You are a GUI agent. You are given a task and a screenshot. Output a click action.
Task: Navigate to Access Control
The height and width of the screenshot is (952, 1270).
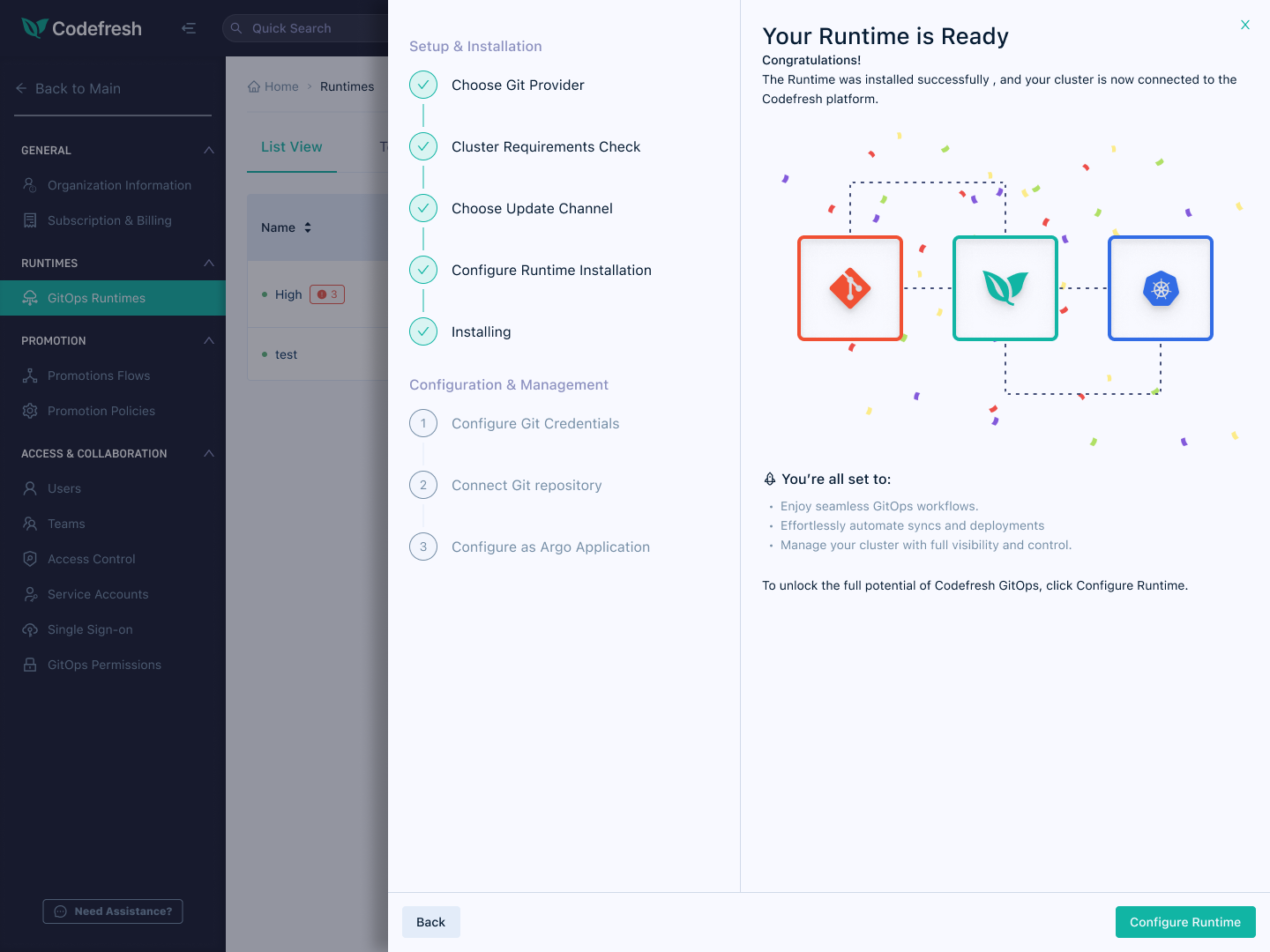pos(113,559)
